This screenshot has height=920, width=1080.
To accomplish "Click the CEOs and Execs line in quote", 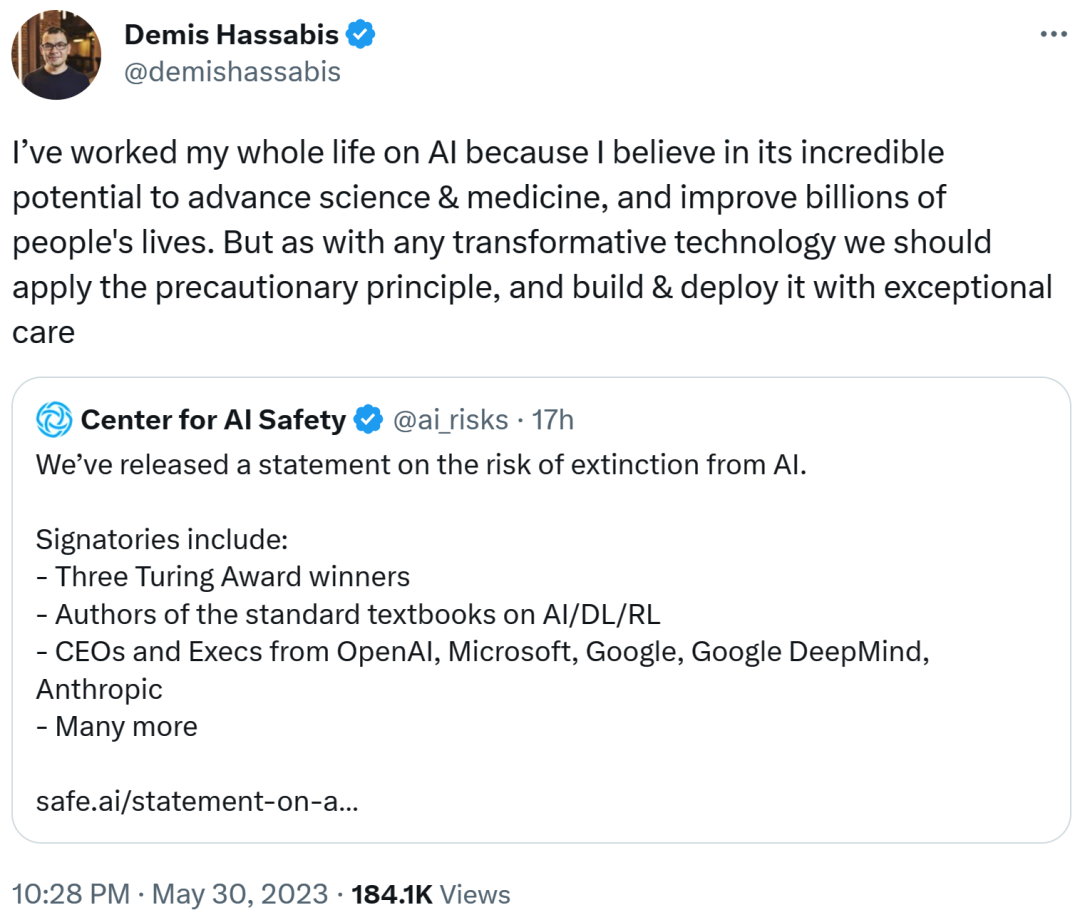I will click(x=483, y=670).
